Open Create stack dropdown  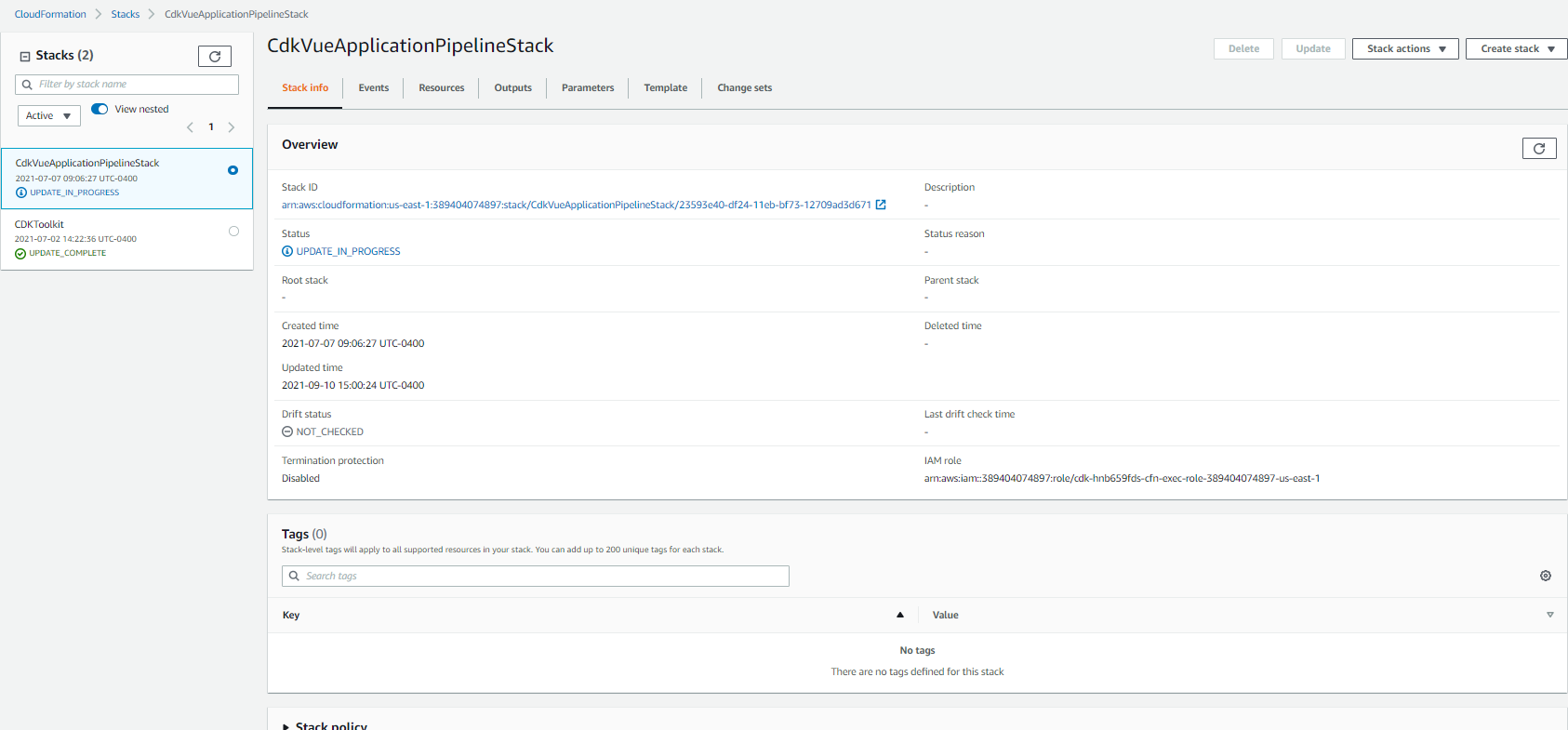tap(1517, 48)
